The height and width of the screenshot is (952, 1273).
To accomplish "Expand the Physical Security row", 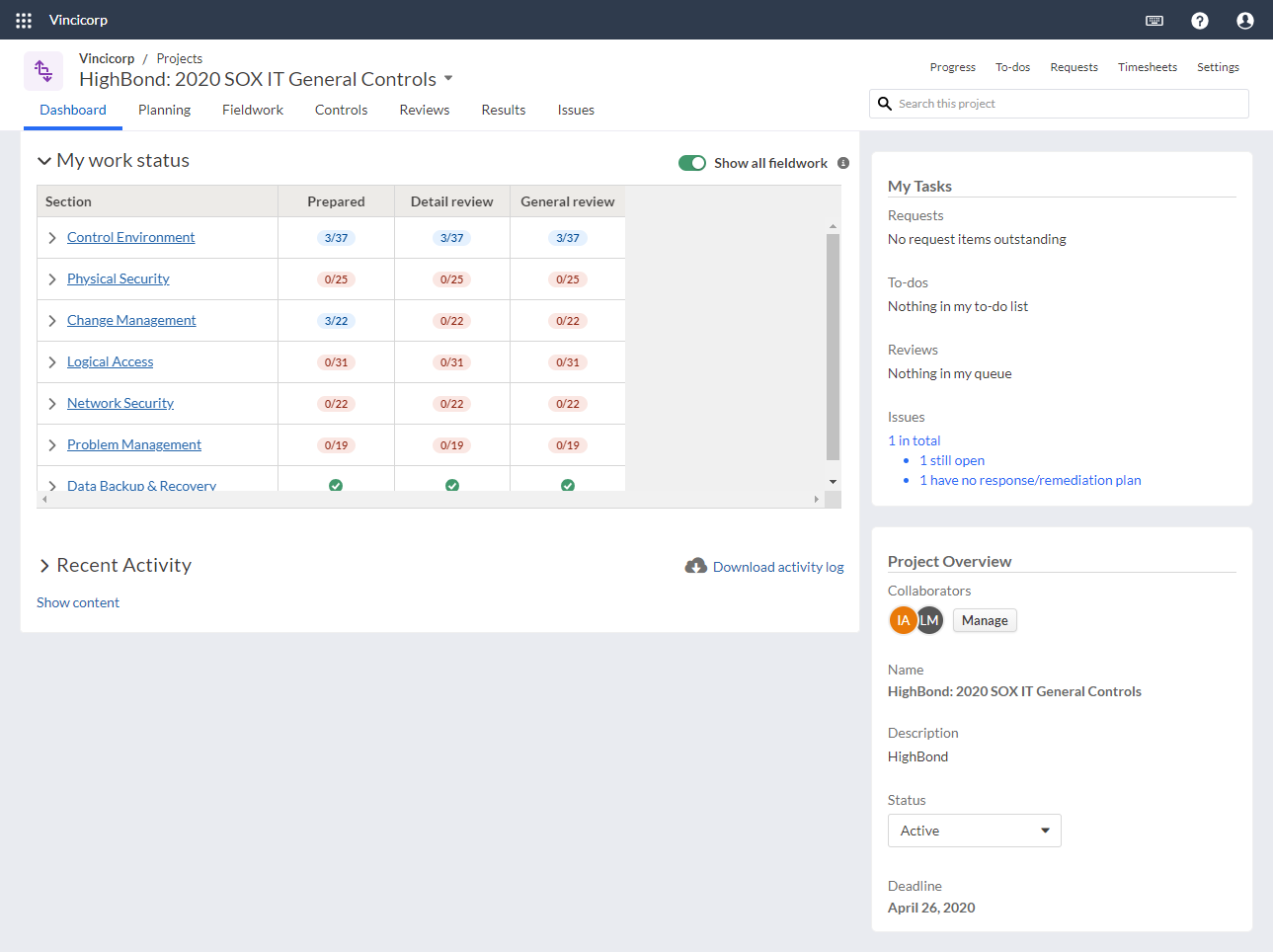I will click(x=52, y=279).
